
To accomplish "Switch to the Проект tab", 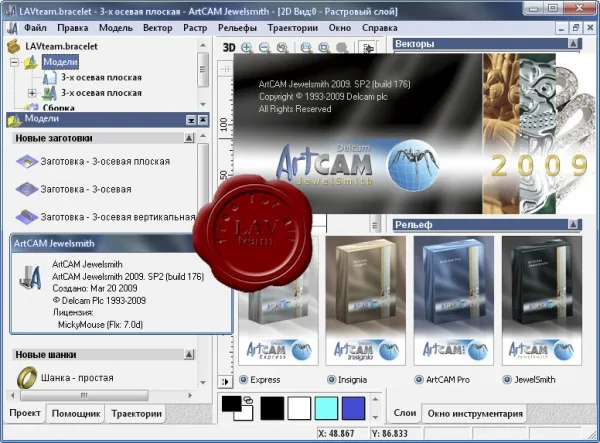I will pyautogui.click(x=25, y=413).
